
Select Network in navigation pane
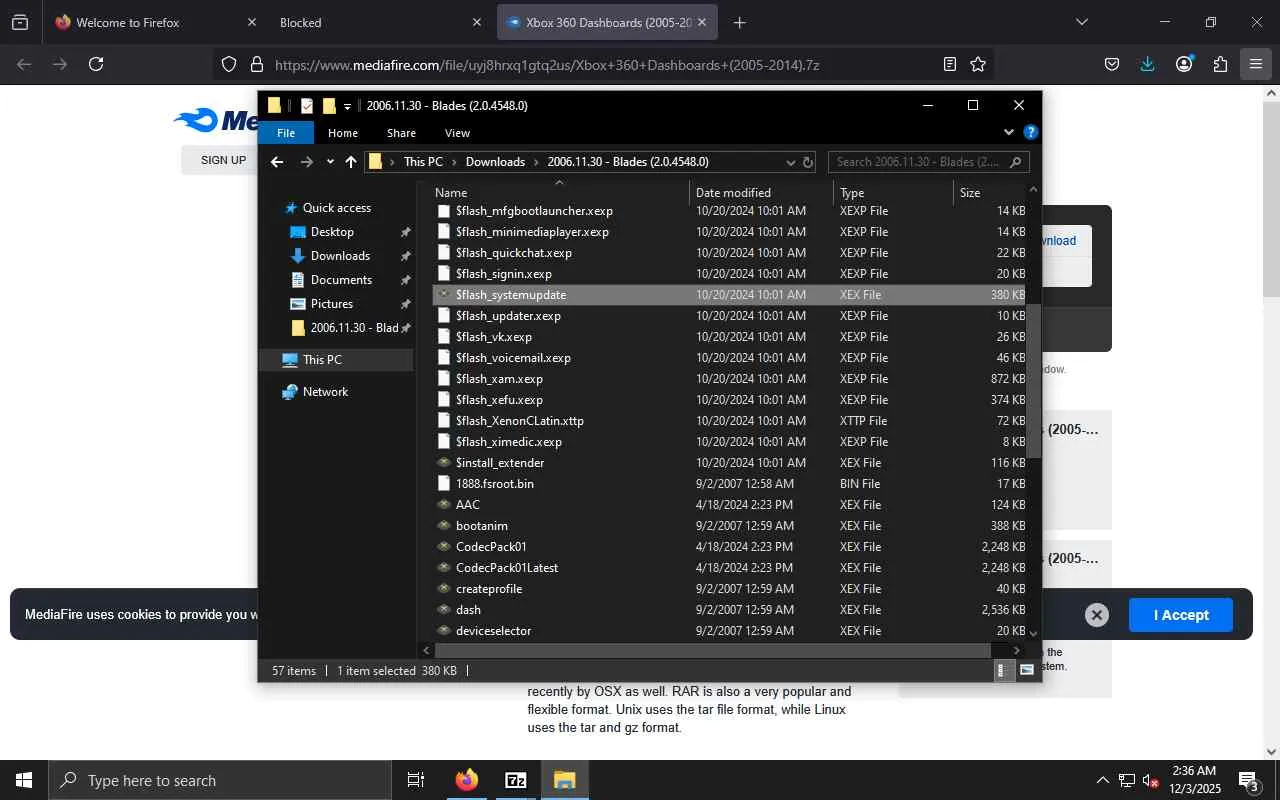point(325,392)
